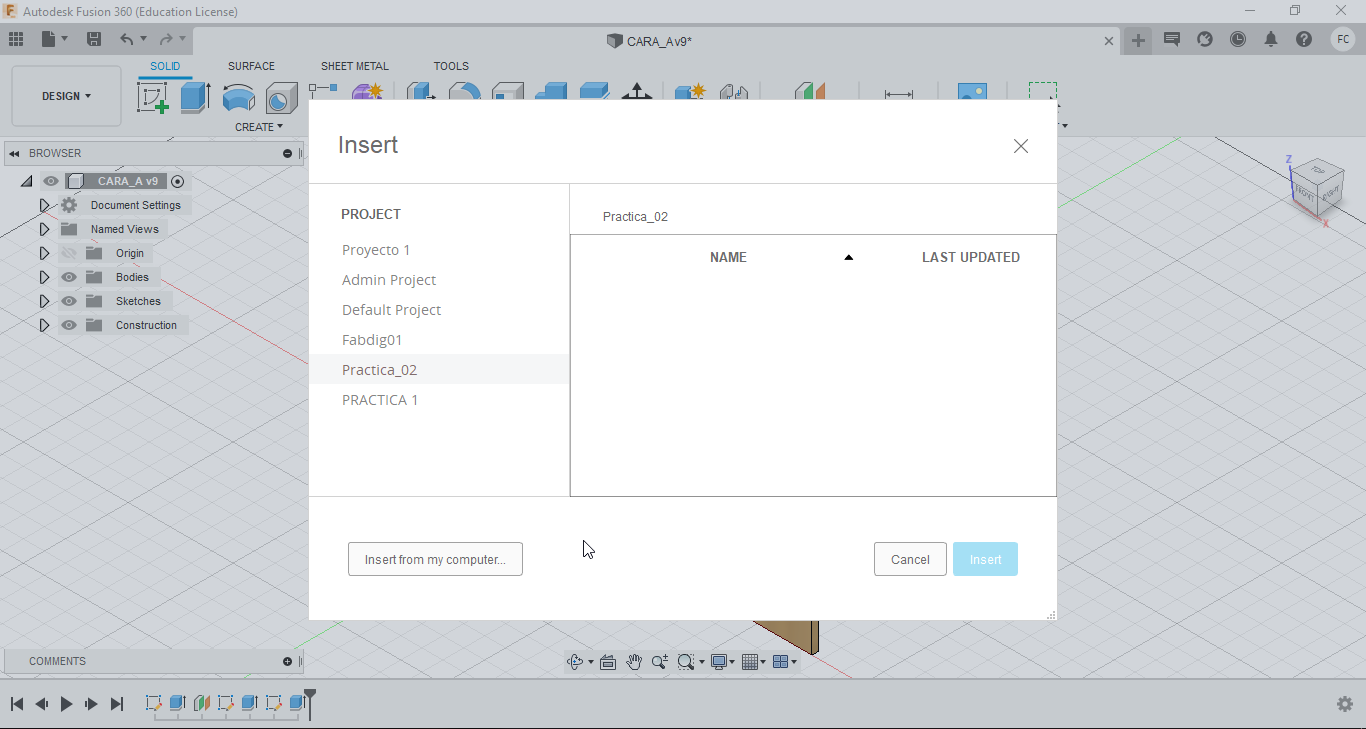The height and width of the screenshot is (729, 1366).
Task: Toggle the NAME column sort arrow
Action: (849, 257)
